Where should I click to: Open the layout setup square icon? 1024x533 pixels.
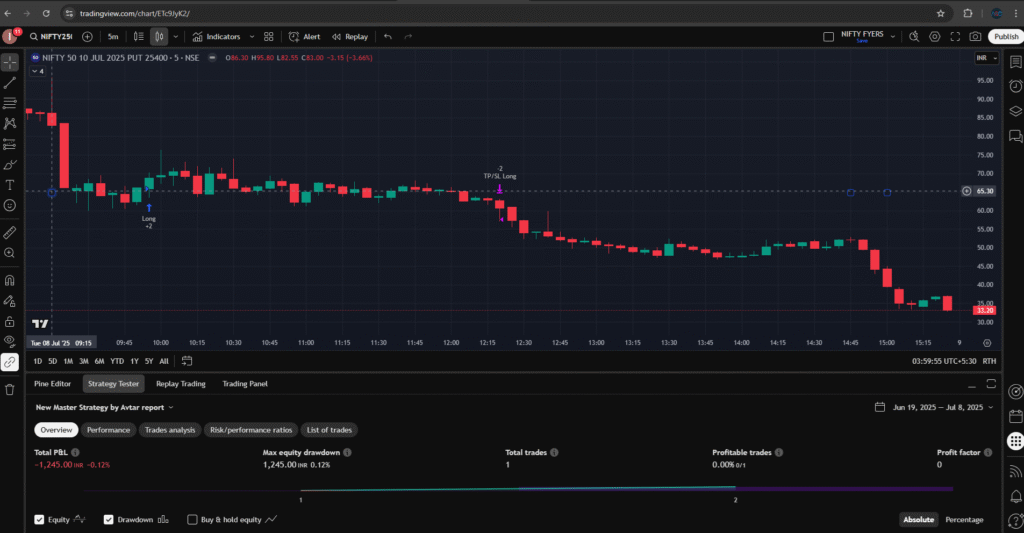828,37
